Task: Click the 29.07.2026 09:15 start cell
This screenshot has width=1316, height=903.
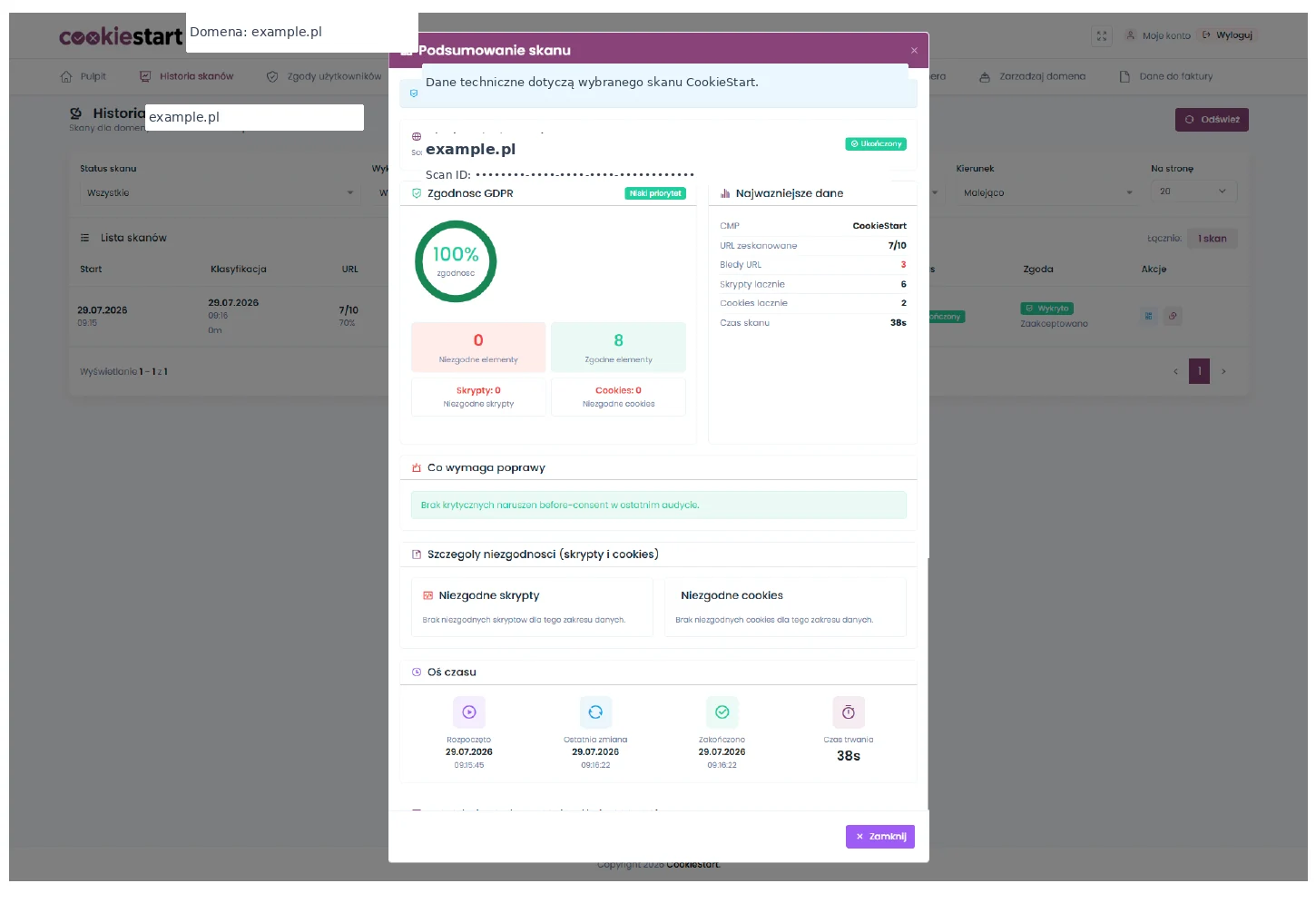Action: pos(102,316)
